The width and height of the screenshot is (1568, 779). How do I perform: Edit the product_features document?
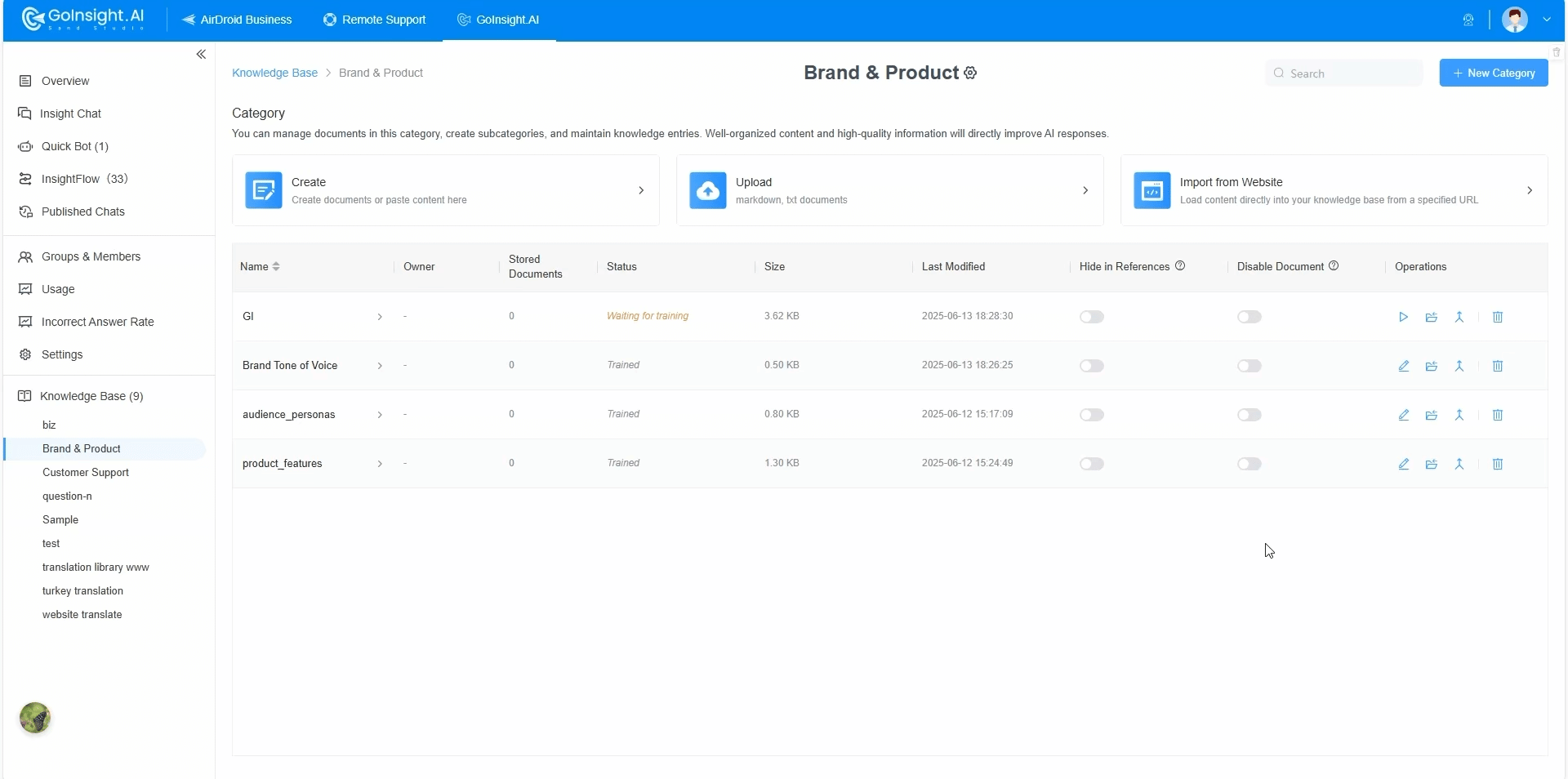pyautogui.click(x=1403, y=464)
